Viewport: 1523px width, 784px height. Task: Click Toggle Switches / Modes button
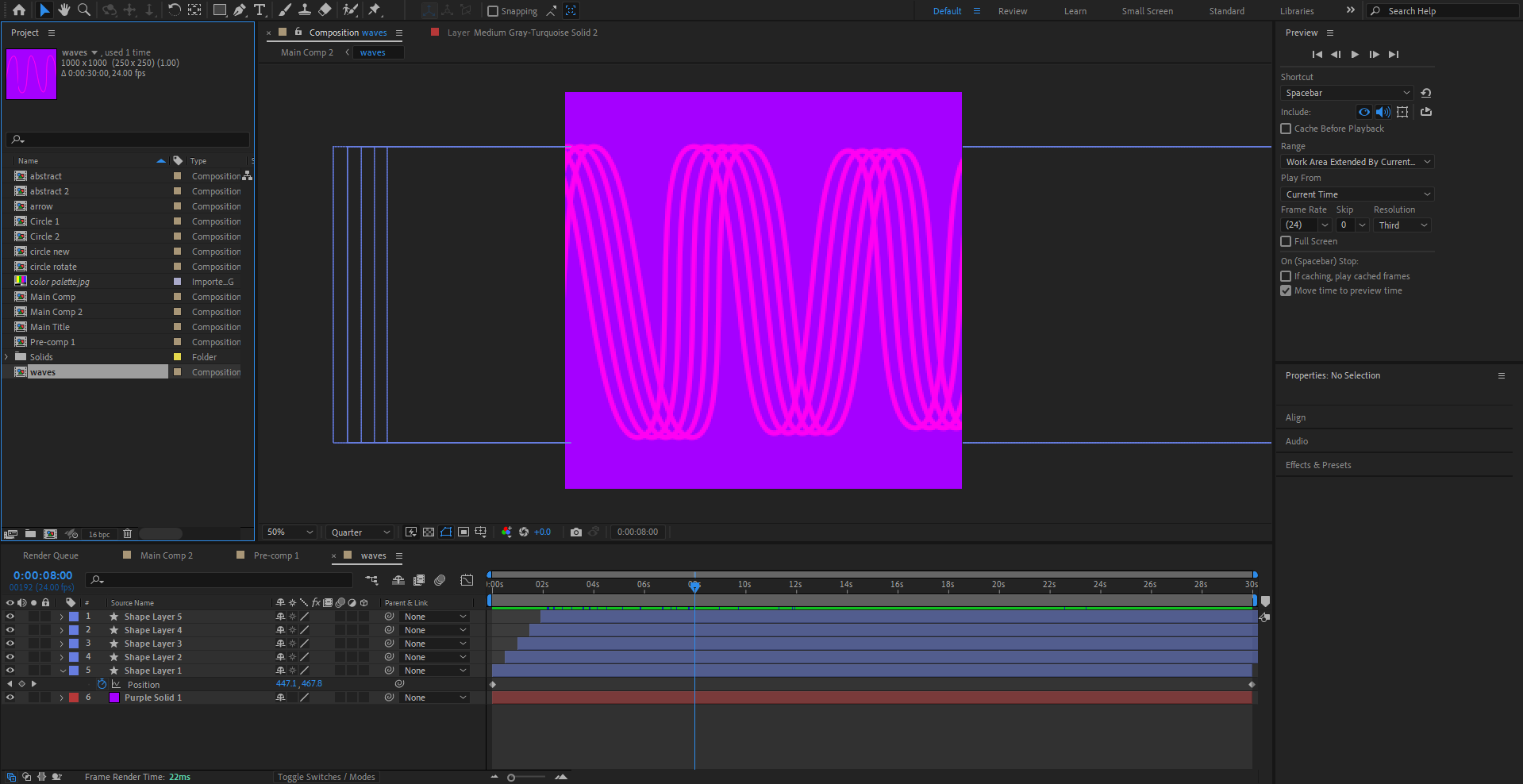pyautogui.click(x=326, y=777)
